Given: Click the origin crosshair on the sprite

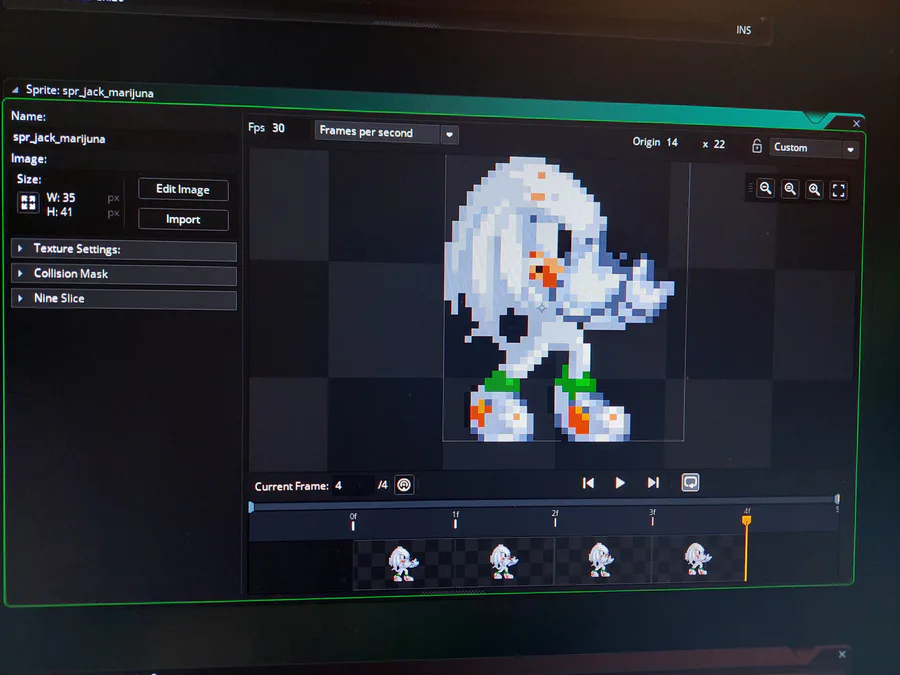Looking at the screenshot, I should [x=542, y=308].
